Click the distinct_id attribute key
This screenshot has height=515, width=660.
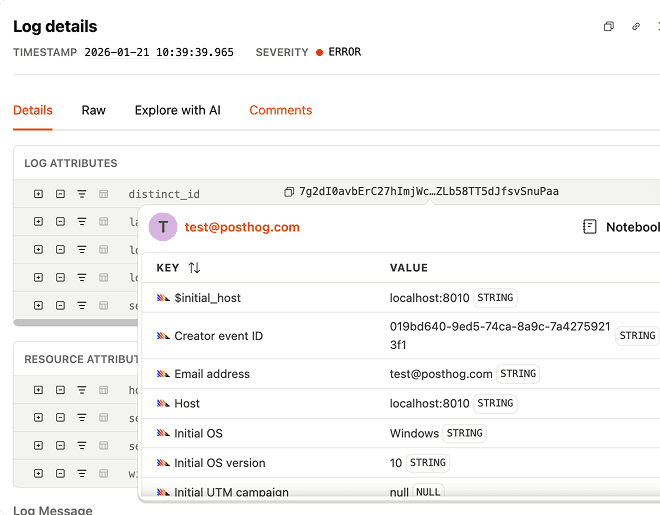pos(164,194)
